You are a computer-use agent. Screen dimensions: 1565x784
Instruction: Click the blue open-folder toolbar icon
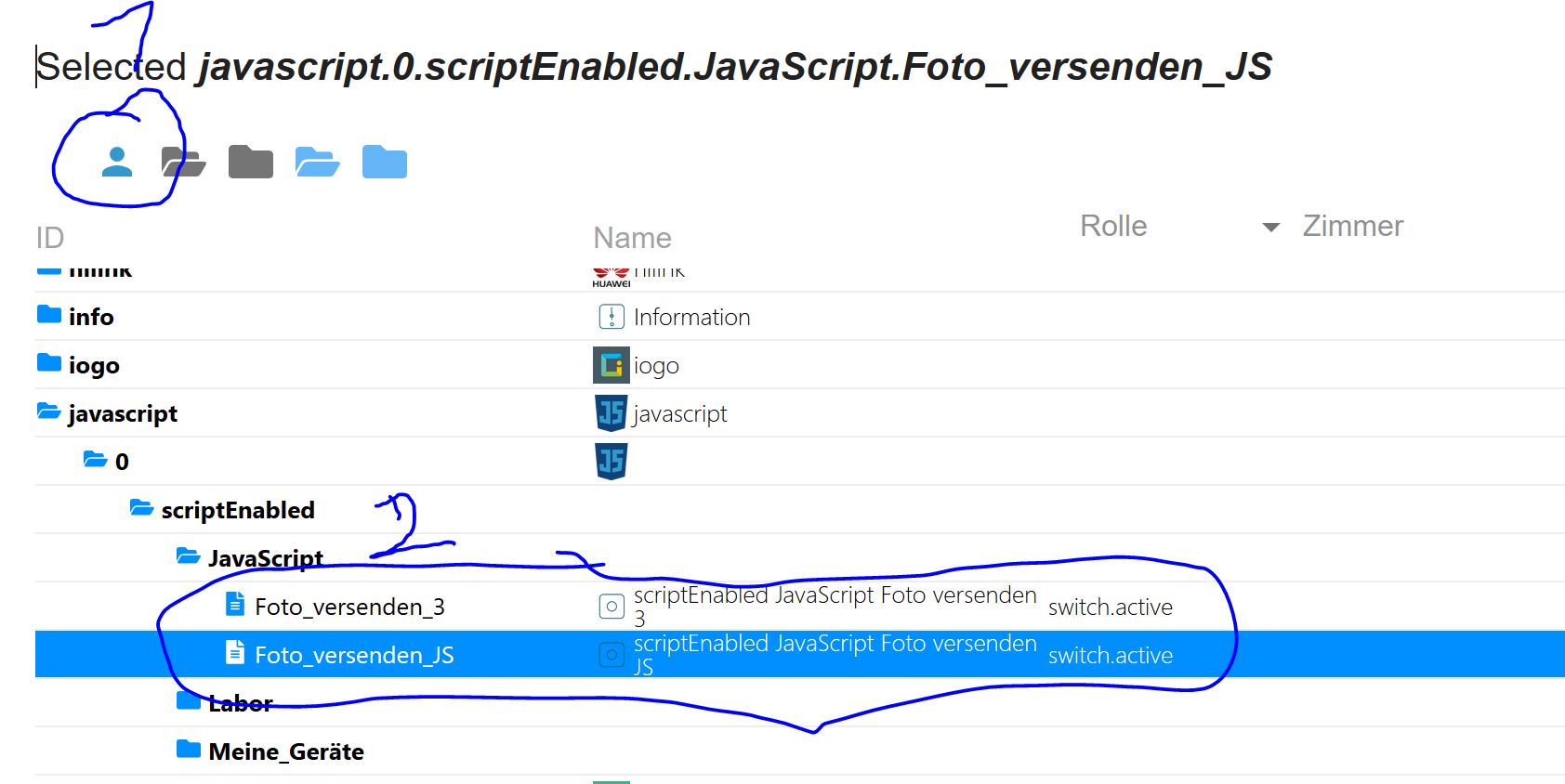[317, 162]
